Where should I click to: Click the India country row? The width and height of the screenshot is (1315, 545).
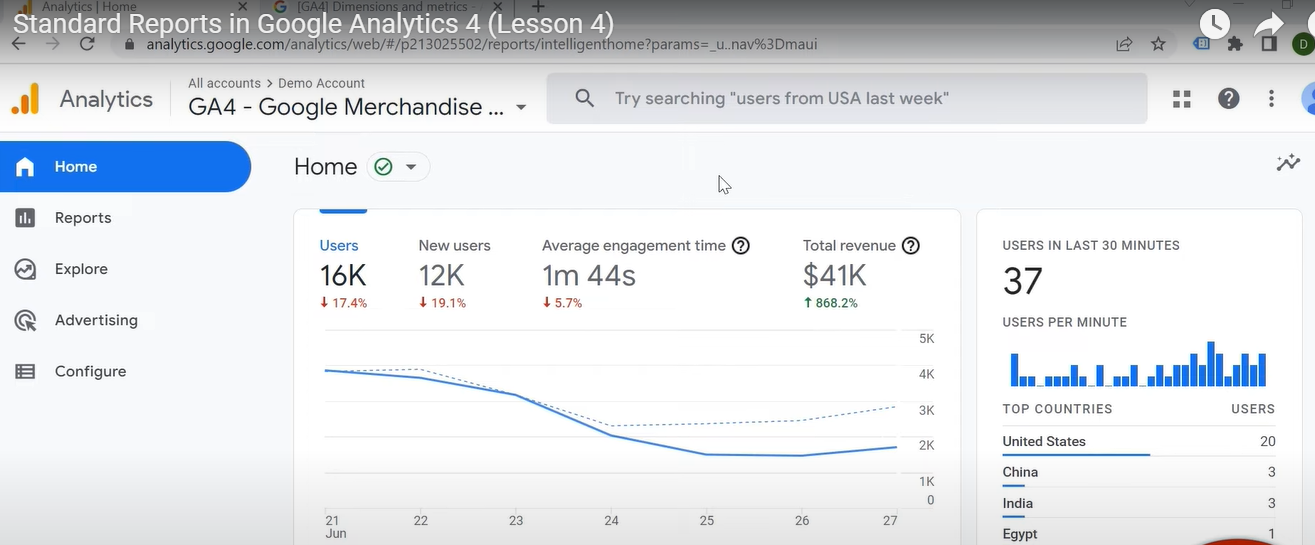pyautogui.click(x=1138, y=503)
